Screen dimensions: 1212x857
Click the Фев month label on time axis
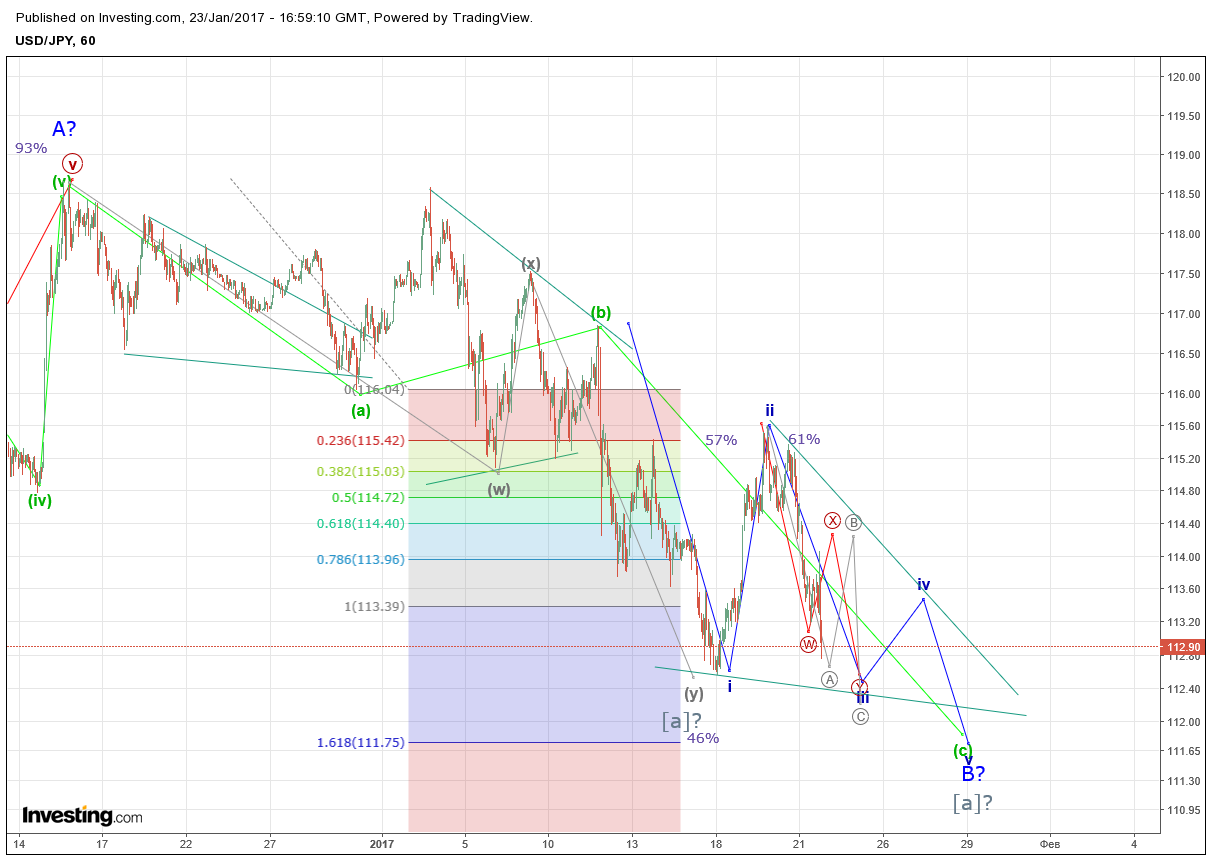[1050, 844]
